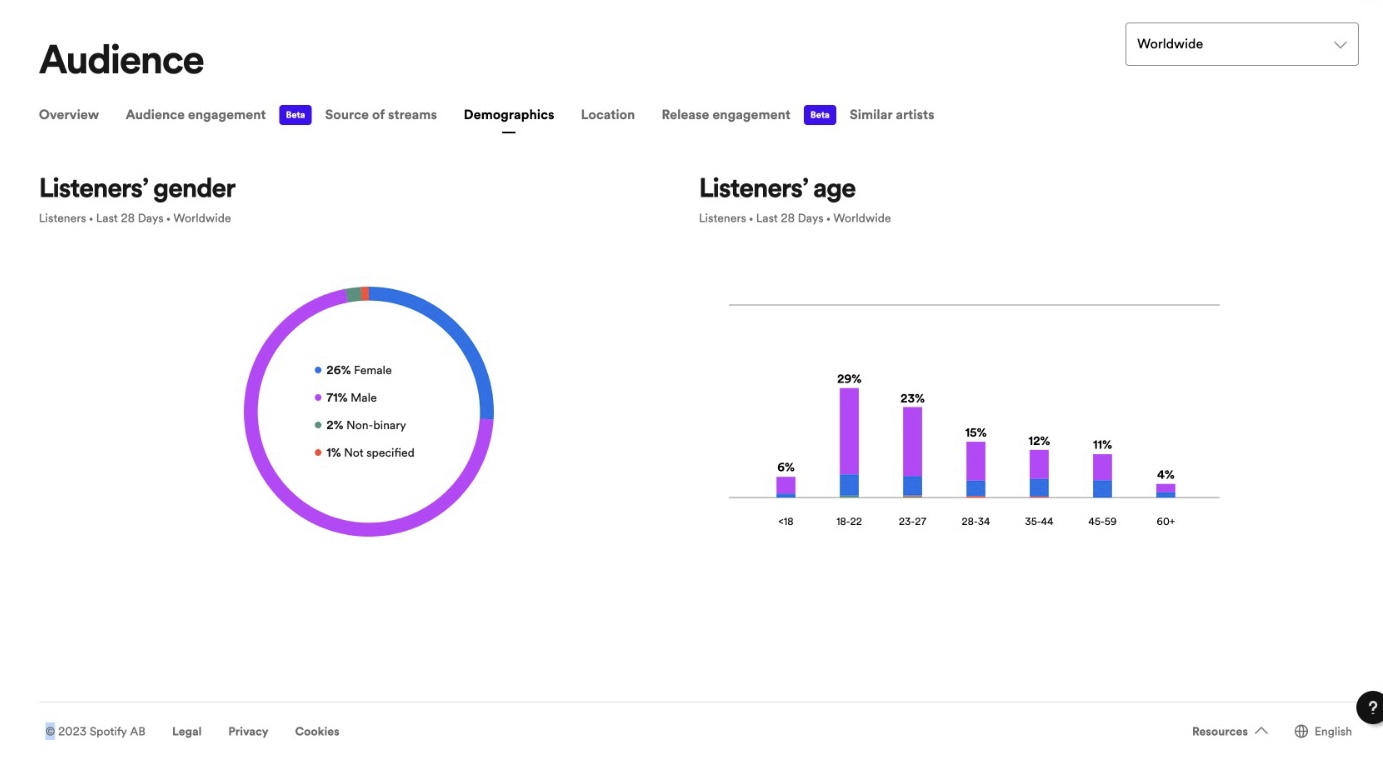Visit the Privacy footer link

pyautogui.click(x=248, y=731)
